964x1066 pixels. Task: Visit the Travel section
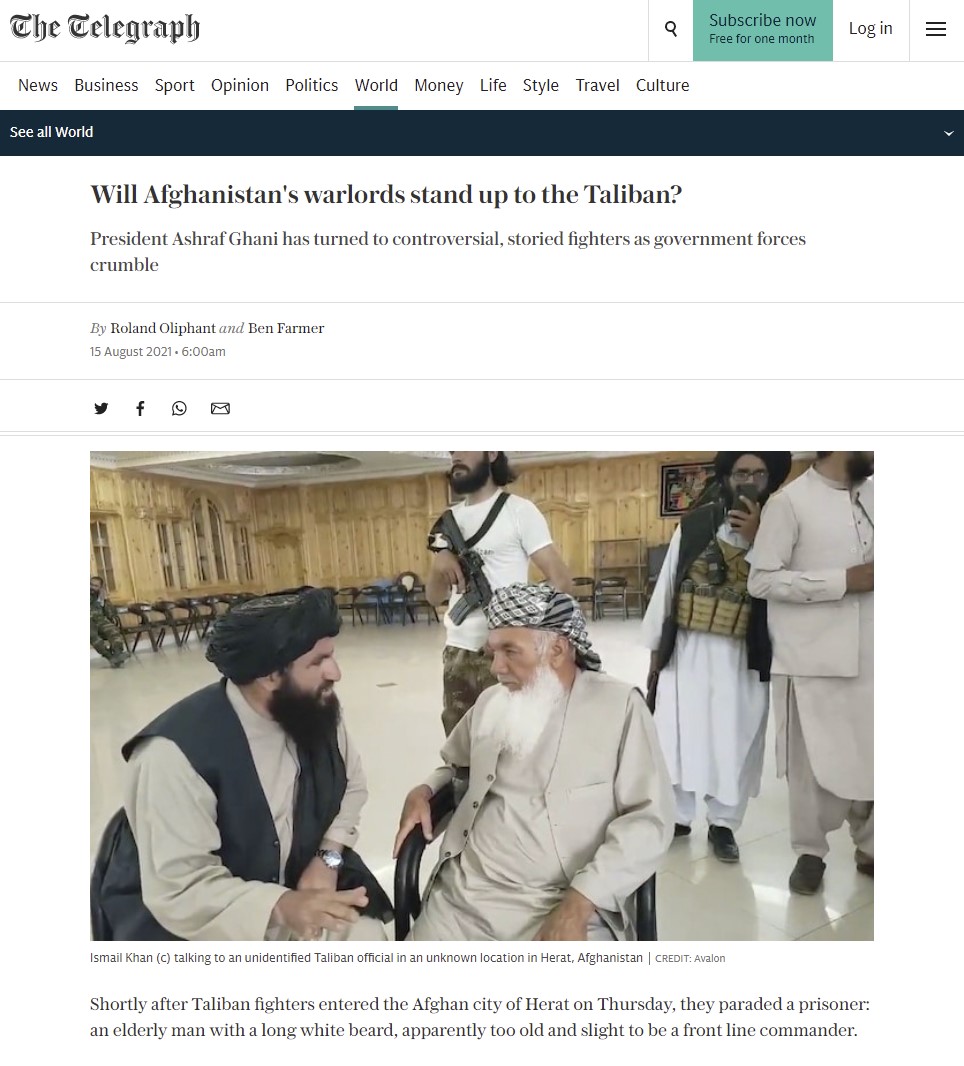[x=597, y=86]
